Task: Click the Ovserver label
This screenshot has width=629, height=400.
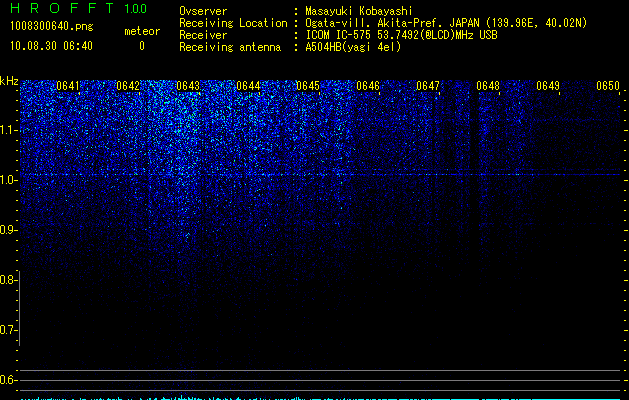Action: (x=203, y=11)
